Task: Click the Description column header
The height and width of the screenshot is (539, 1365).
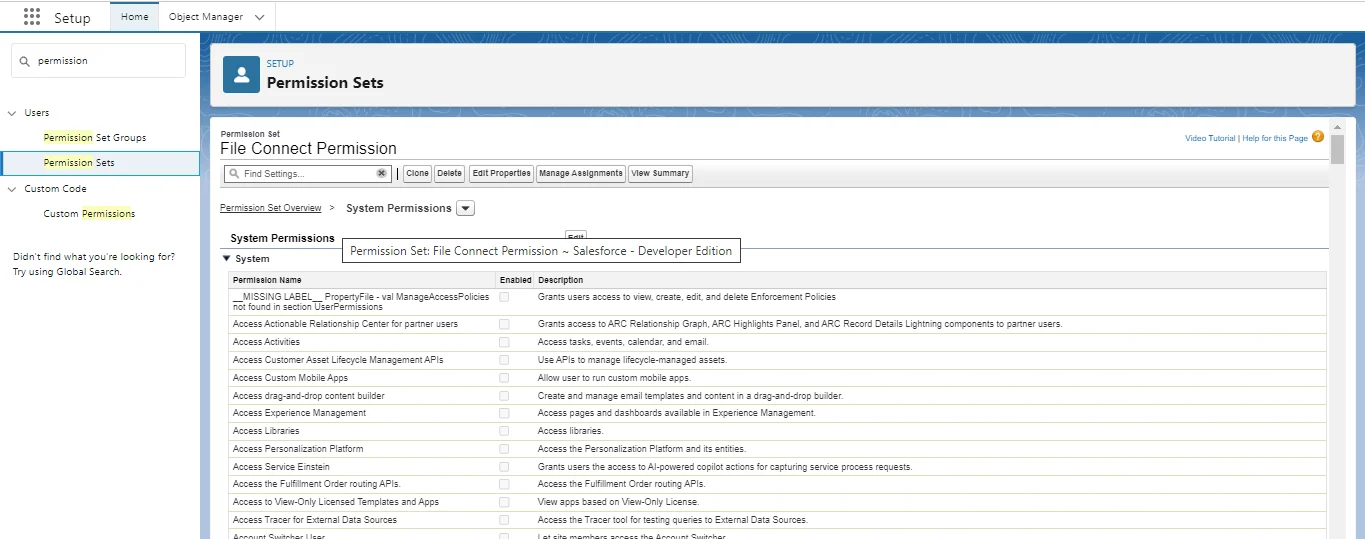Action: click(x=561, y=280)
